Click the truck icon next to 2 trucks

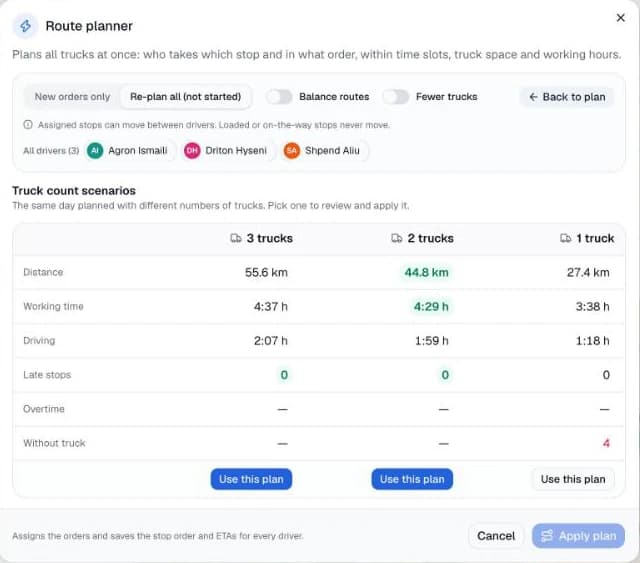coord(396,238)
